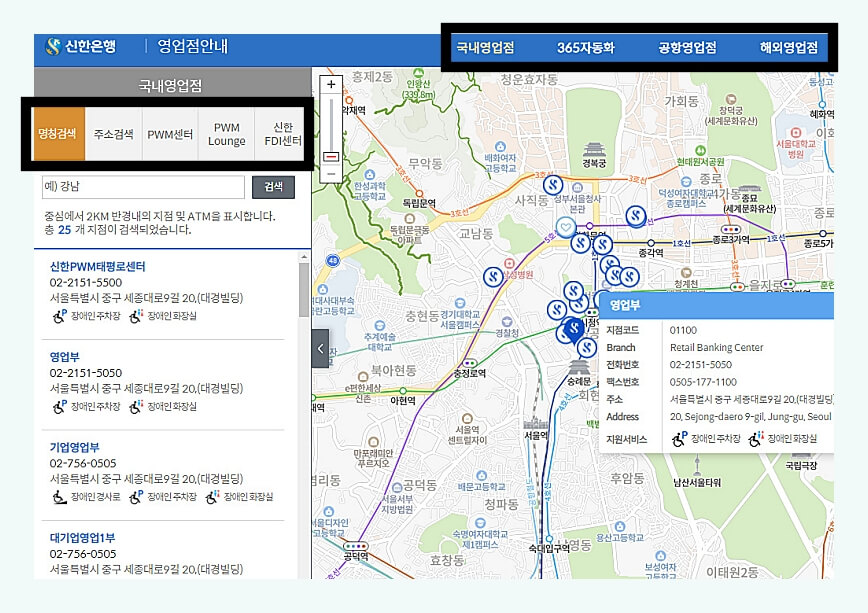This screenshot has height=613, width=868.
Task: Click the 삼성병원 hospital icon on map
Action: click(509, 264)
